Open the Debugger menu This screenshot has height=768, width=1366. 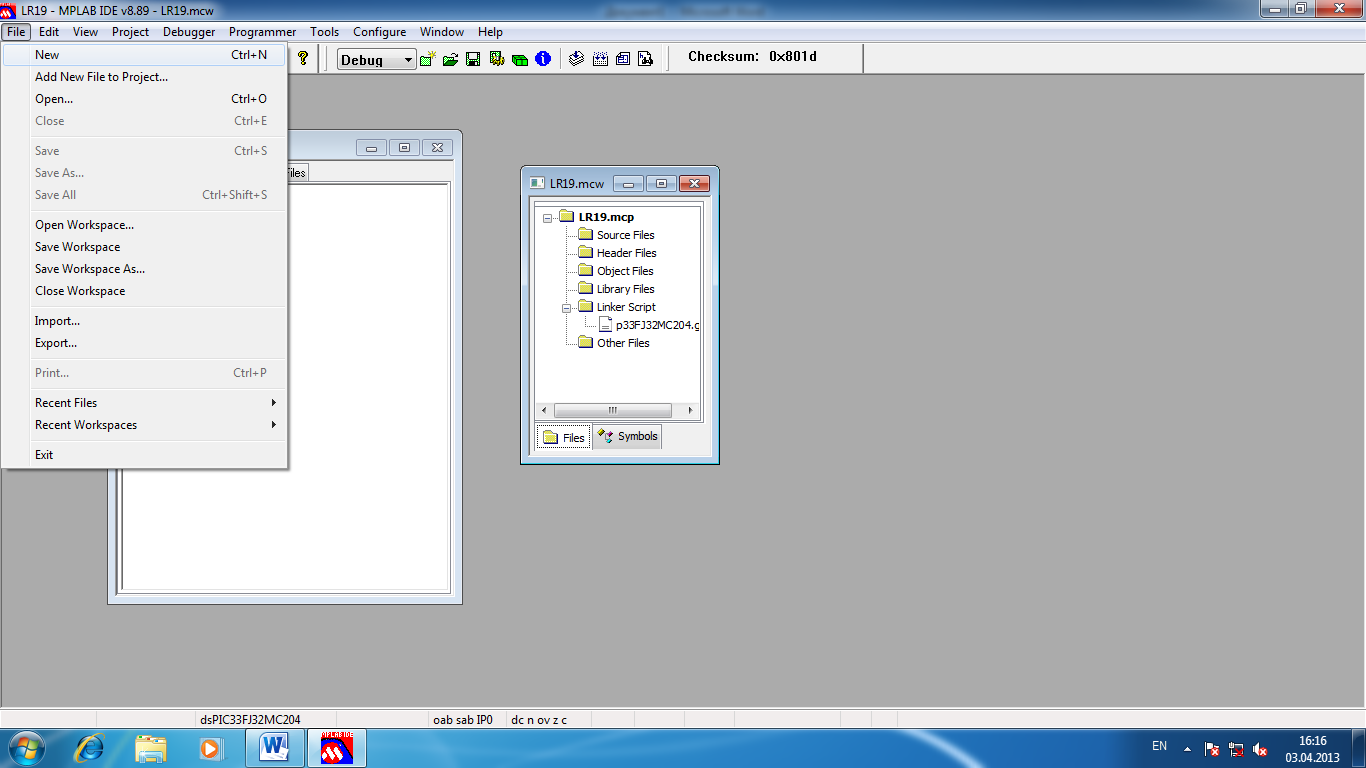pos(189,32)
